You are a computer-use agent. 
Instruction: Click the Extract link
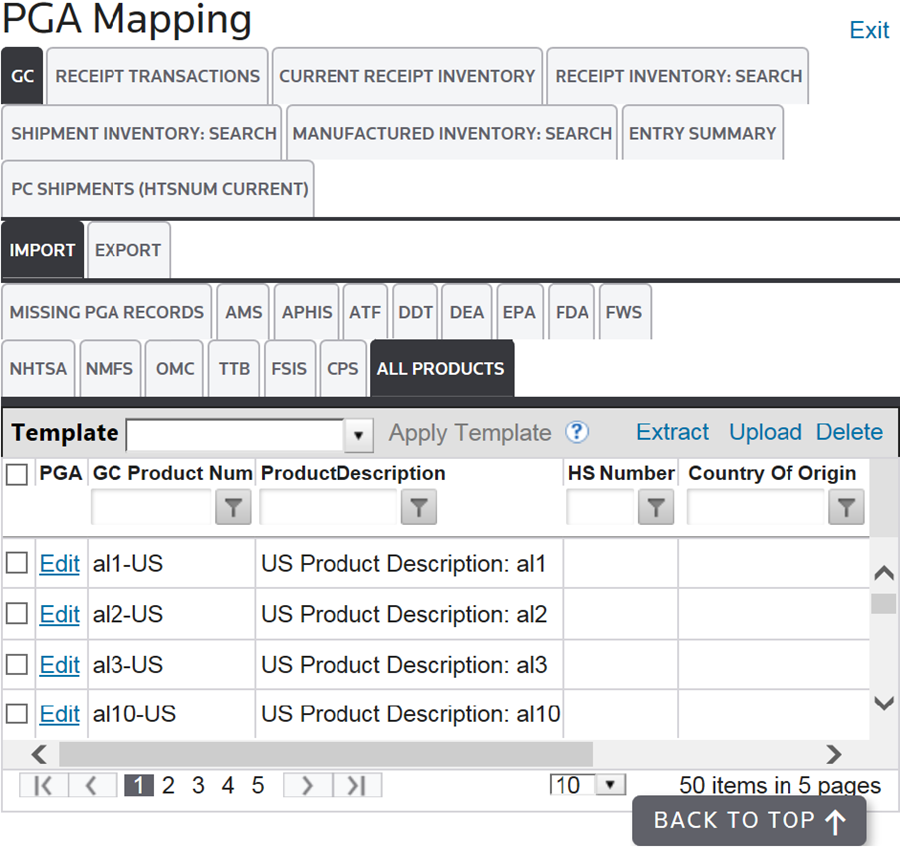[x=672, y=432]
